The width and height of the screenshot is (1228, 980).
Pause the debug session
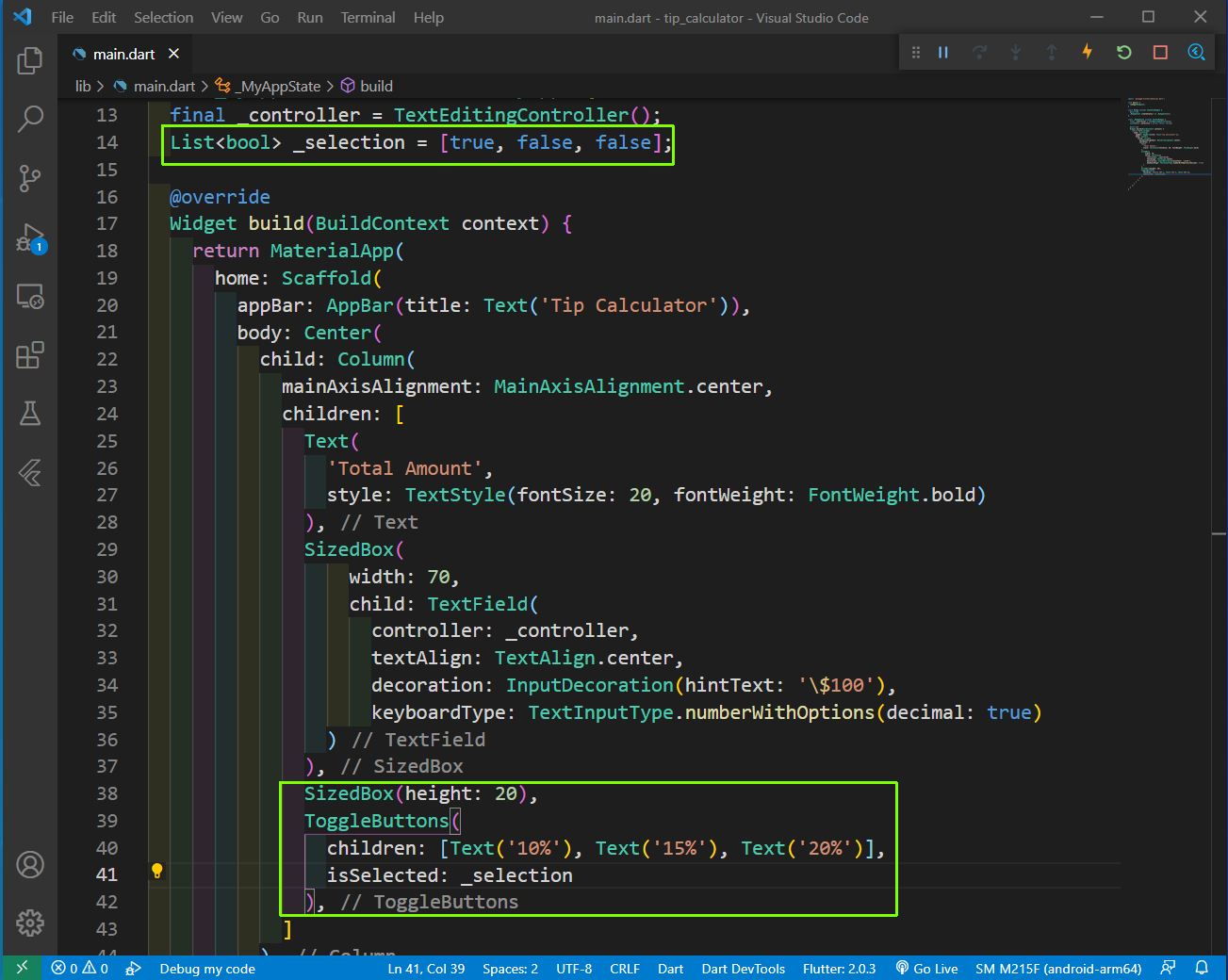[x=943, y=53]
